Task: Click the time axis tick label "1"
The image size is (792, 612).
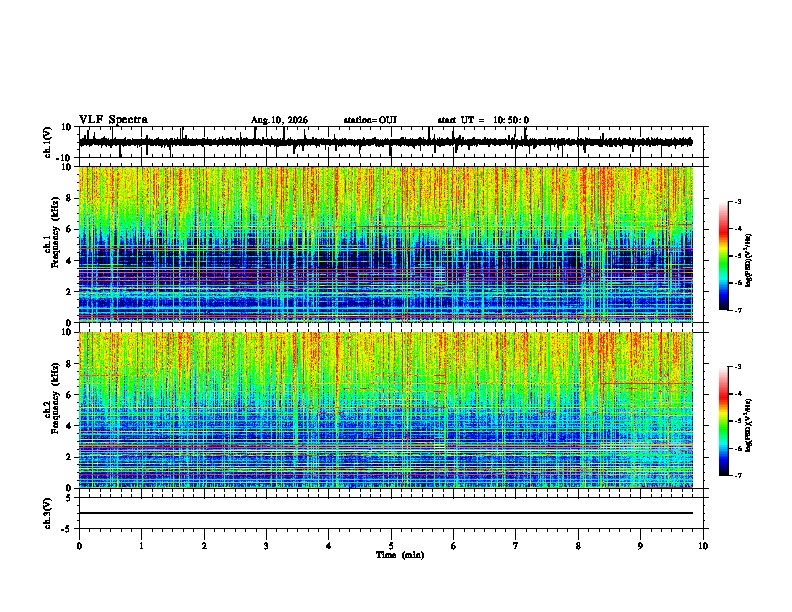Action: pyautogui.click(x=141, y=546)
